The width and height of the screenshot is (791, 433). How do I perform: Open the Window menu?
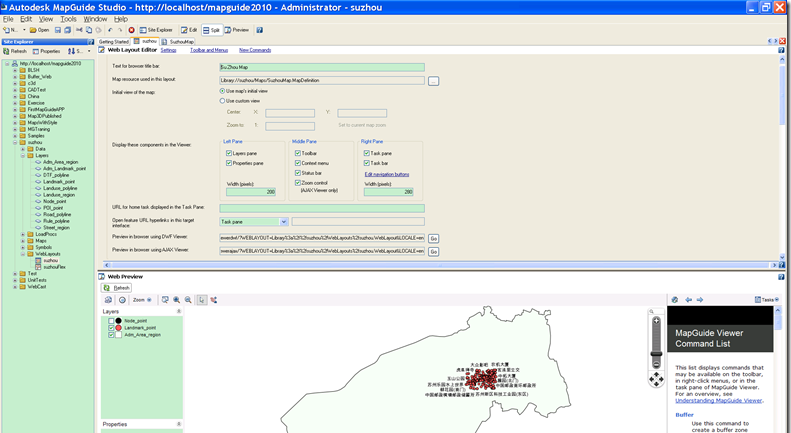point(95,19)
